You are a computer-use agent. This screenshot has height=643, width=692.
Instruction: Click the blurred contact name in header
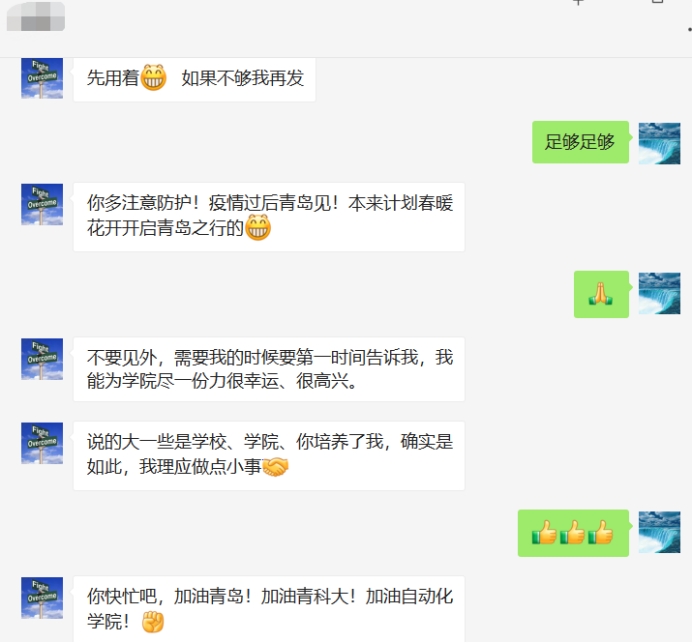[36, 16]
